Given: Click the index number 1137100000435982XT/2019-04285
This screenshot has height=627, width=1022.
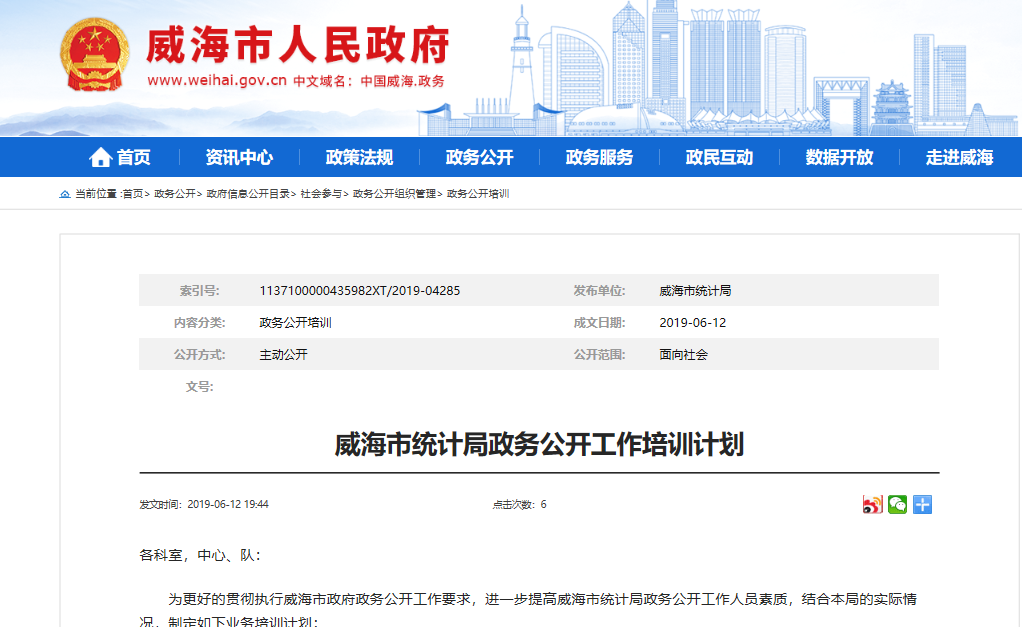Looking at the screenshot, I should [359, 291].
